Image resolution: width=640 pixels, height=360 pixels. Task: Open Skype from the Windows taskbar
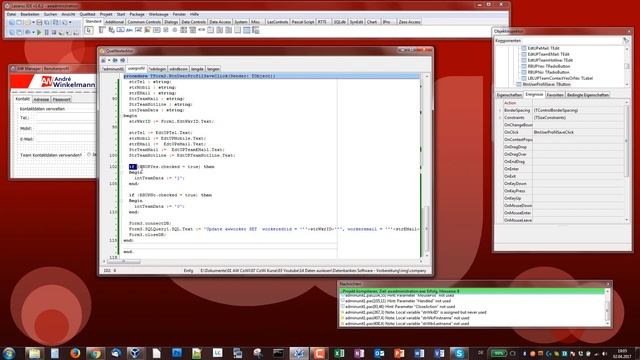(459, 353)
